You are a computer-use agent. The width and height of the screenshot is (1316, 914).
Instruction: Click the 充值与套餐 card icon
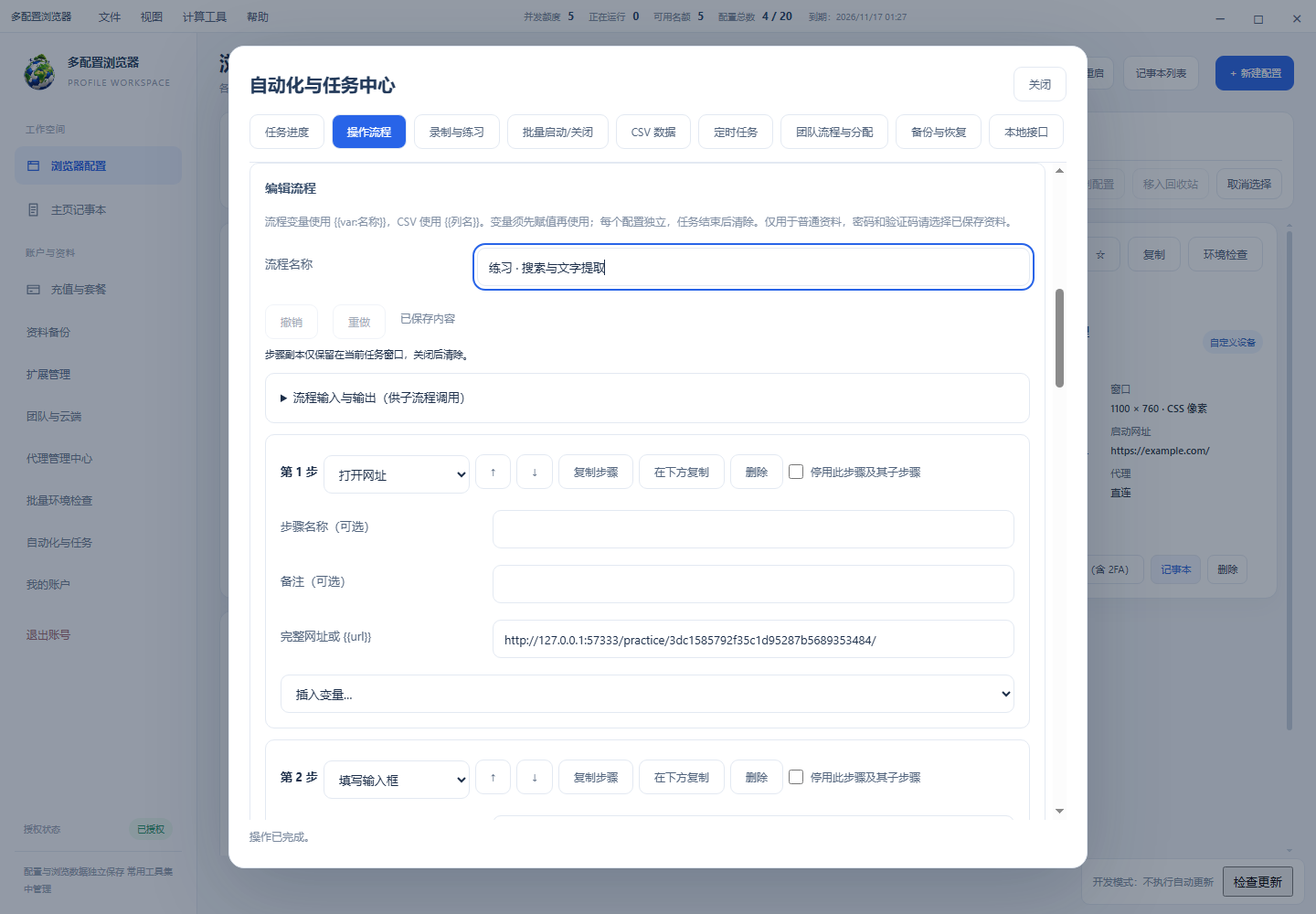point(34,290)
